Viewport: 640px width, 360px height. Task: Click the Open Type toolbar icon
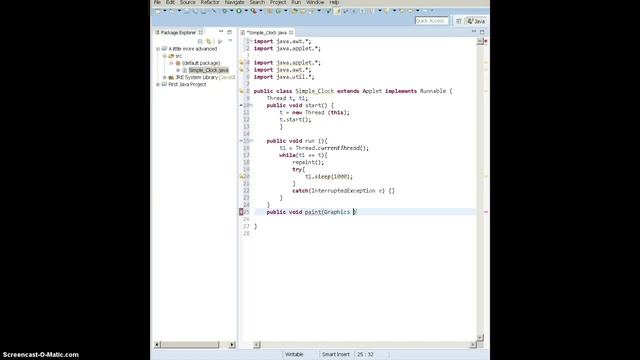click(x=294, y=11)
